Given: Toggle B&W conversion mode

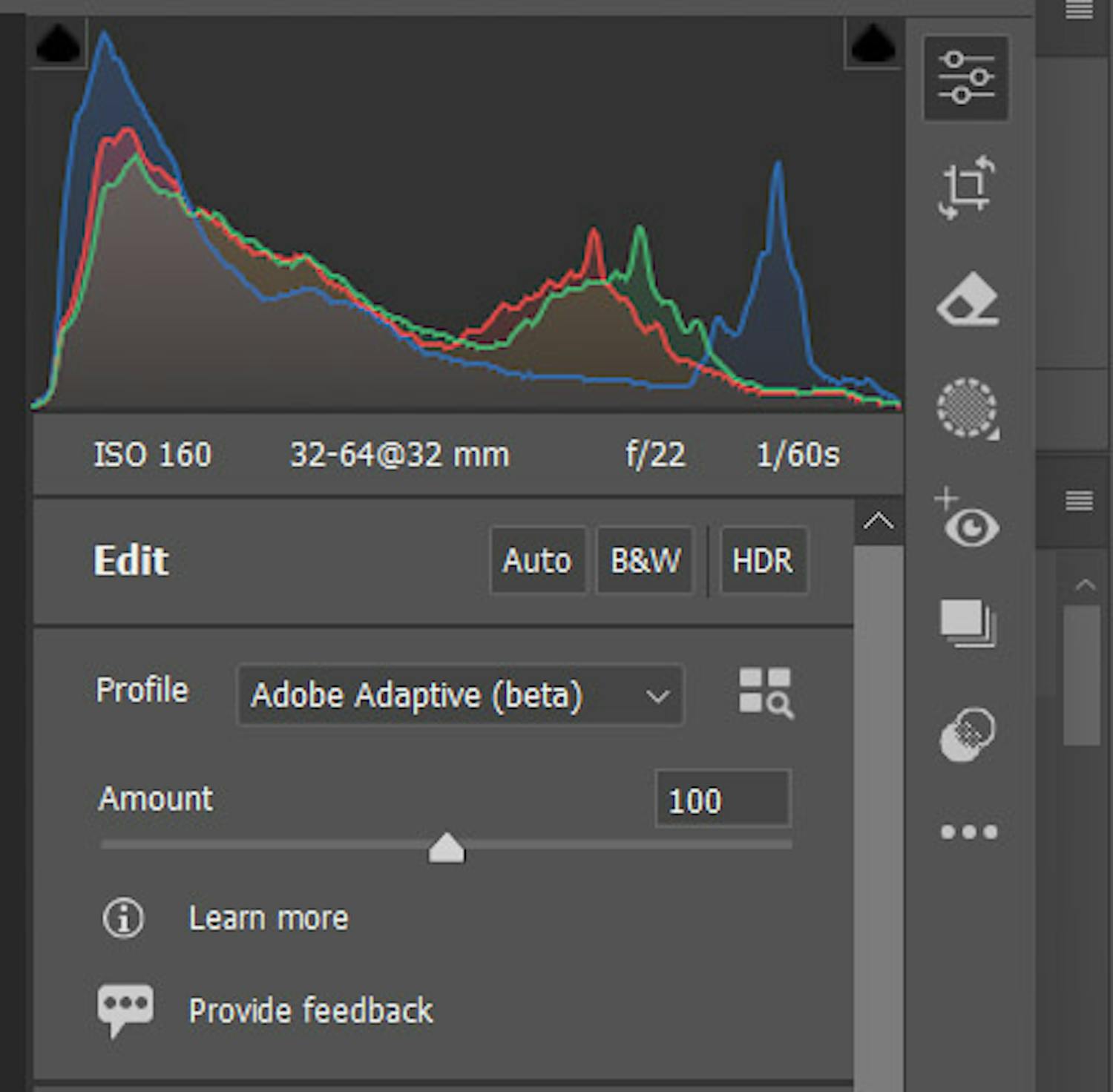Looking at the screenshot, I should pyautogui.click(x=644, y=561).
